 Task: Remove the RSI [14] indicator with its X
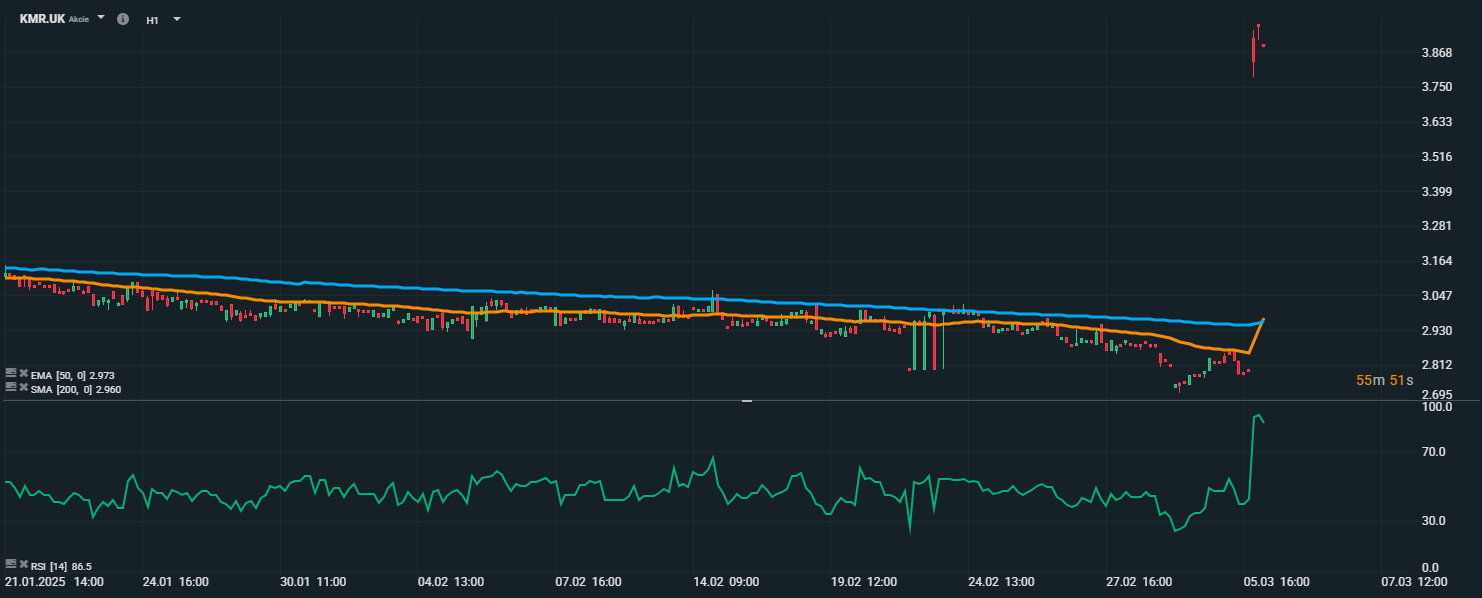[24, 564]
